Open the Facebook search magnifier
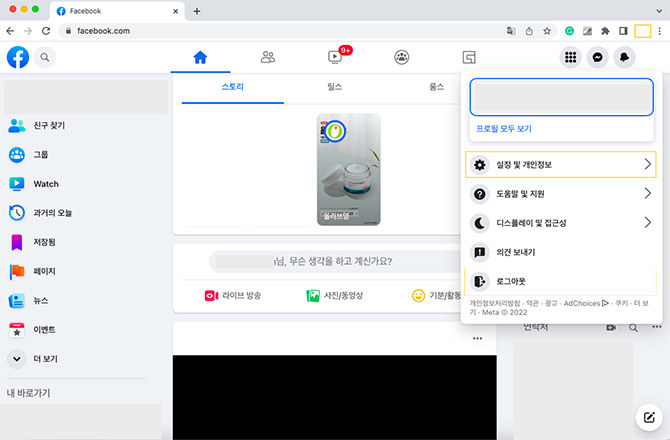Image resolution: width=670 pixels, height=440 pixels. (45, 57)
